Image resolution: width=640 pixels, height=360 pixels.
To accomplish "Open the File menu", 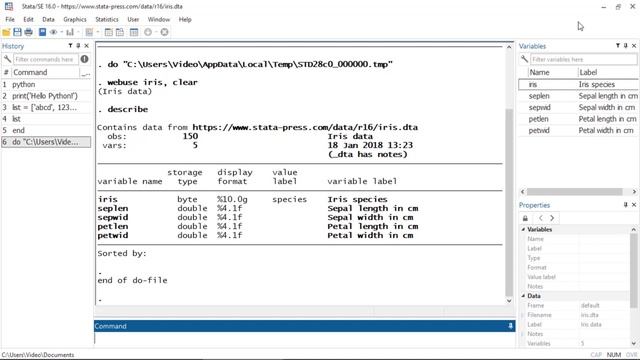I will point(10,20).
